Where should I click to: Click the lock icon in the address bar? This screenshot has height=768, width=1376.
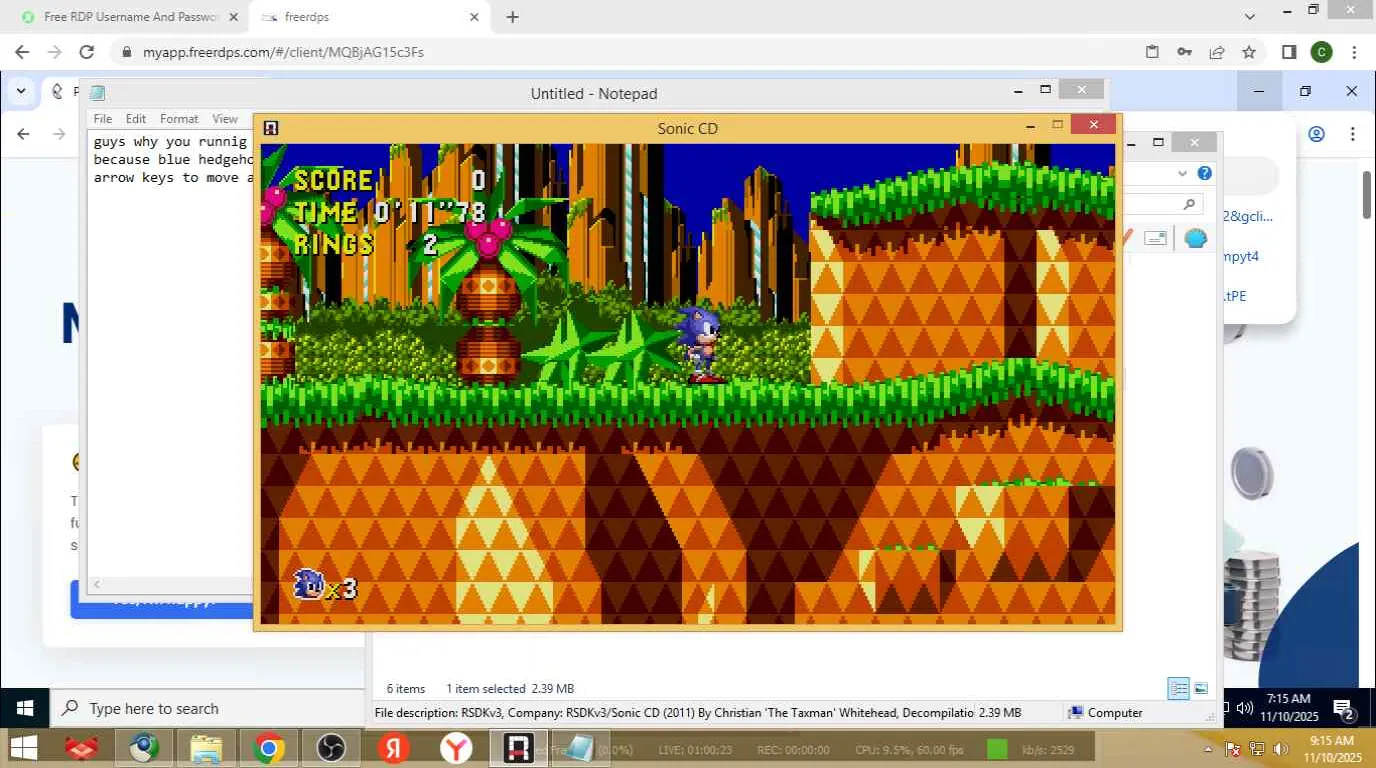(127, 52)
